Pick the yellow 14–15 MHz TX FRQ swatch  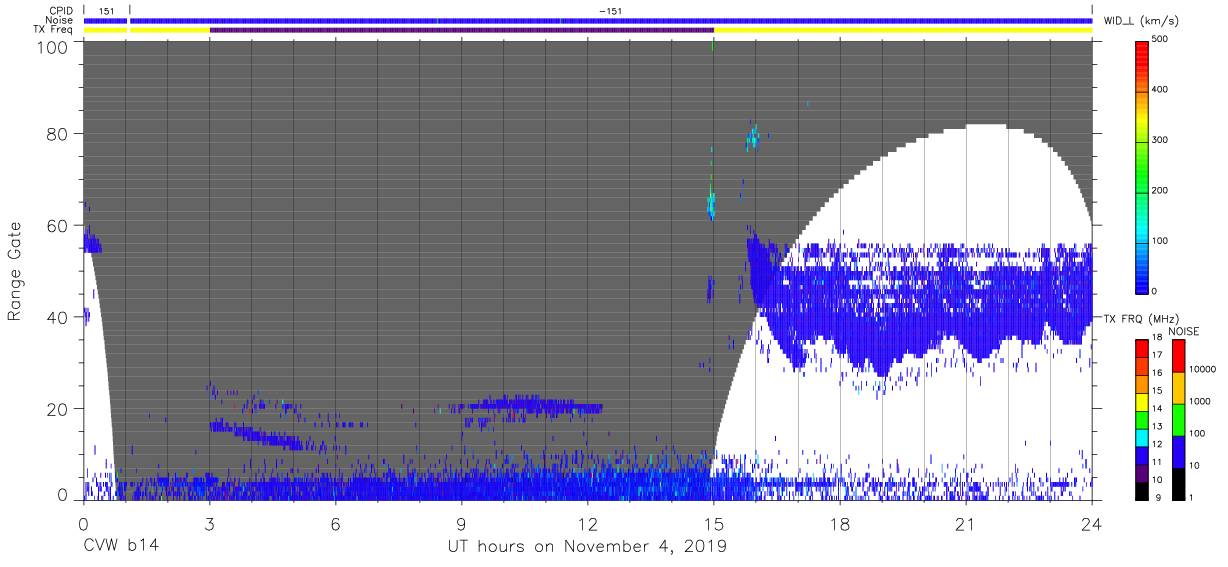(1141, 400)
